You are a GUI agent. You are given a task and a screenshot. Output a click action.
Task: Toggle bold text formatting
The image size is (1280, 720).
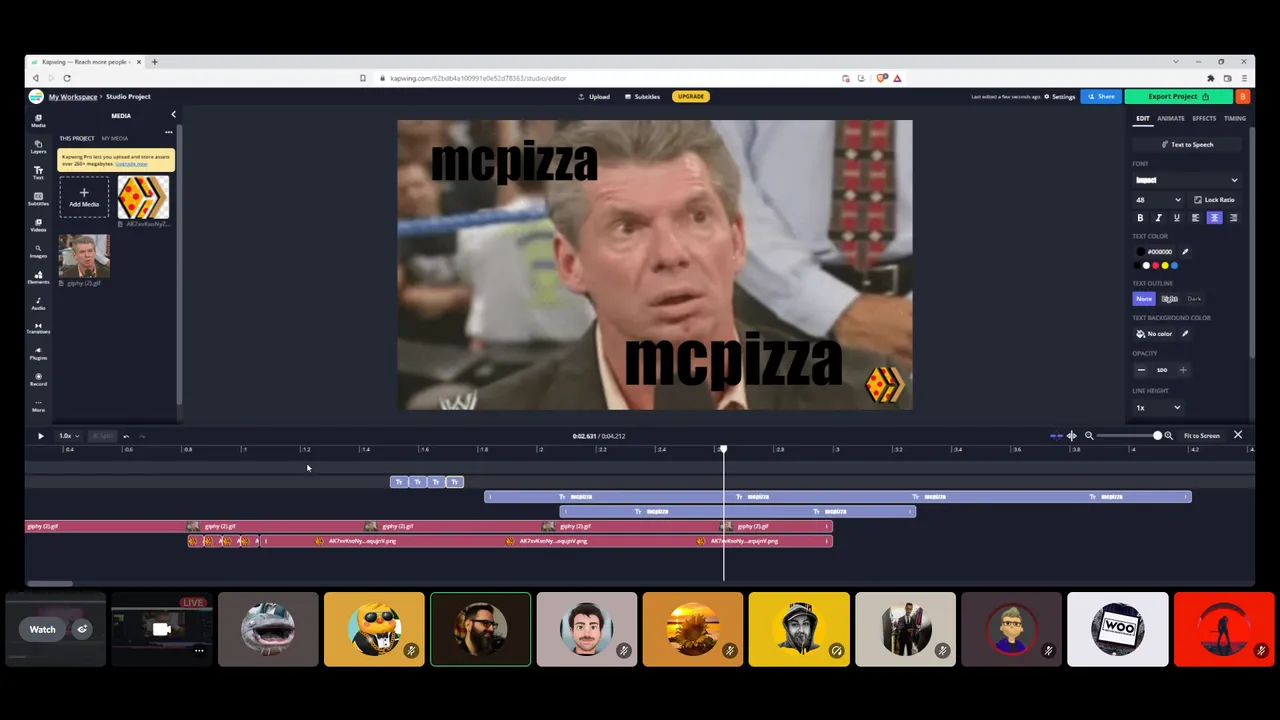pyautogui.click(x=1140, y=218)
